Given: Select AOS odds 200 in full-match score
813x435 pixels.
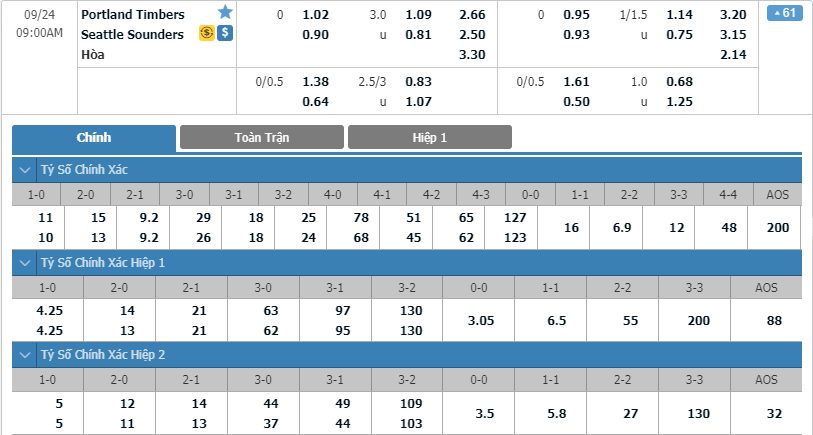Looking at the screenshot, I should [x=778, y=228].
